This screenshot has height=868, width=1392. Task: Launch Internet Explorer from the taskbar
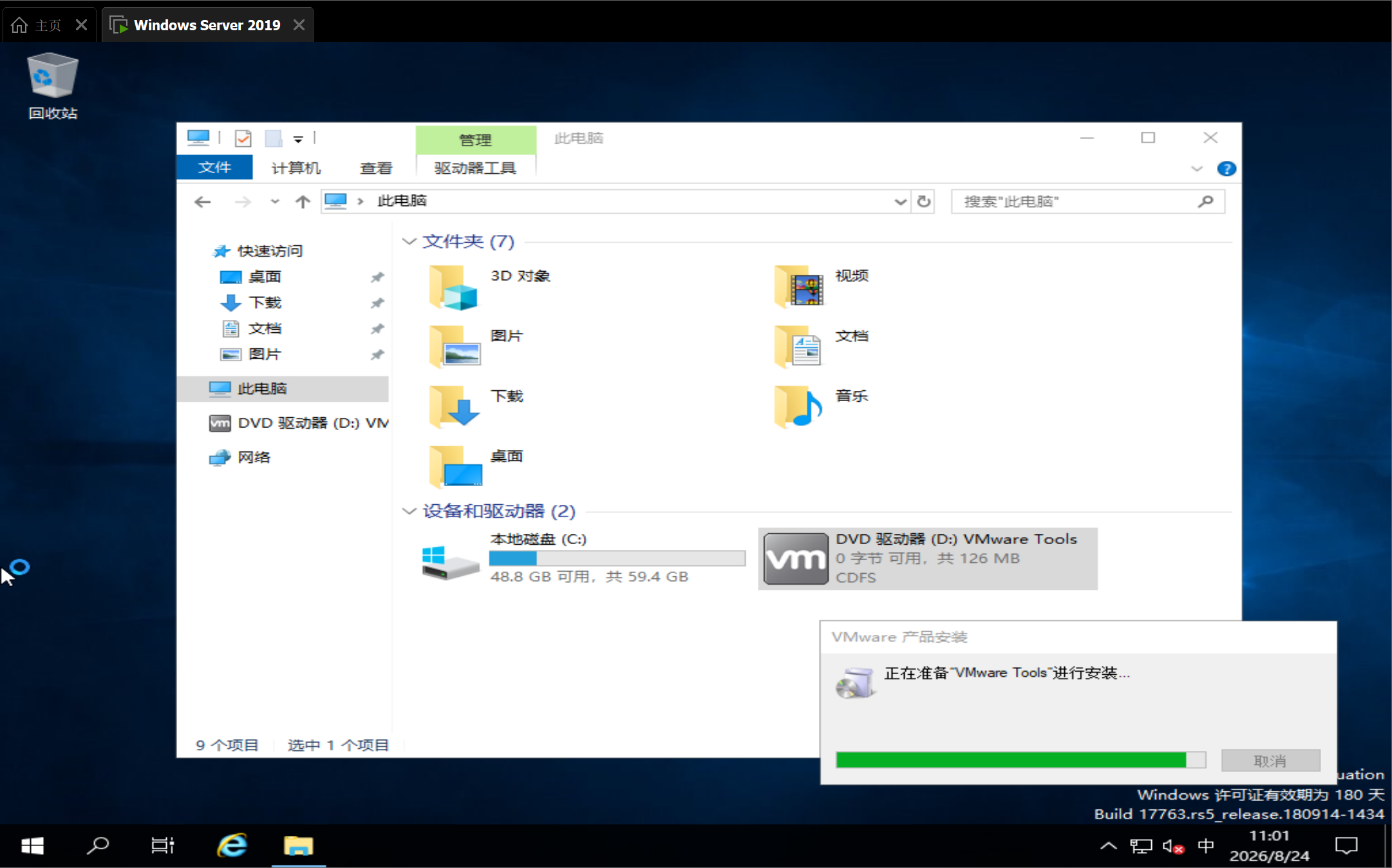click(232, 846)
